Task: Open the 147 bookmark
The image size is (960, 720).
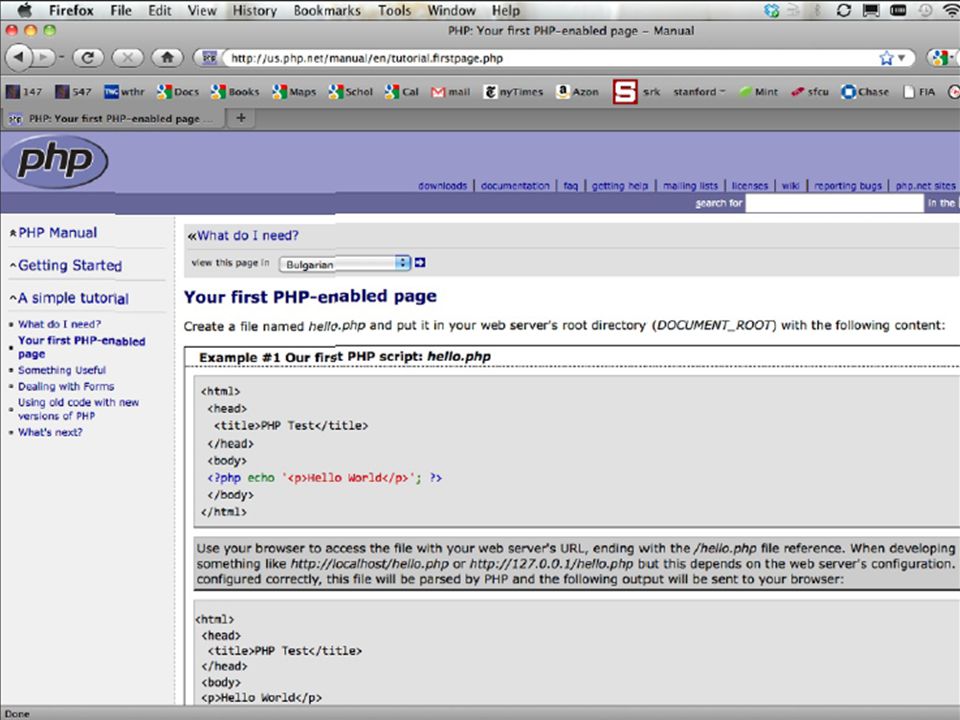Action: [24, 92]
